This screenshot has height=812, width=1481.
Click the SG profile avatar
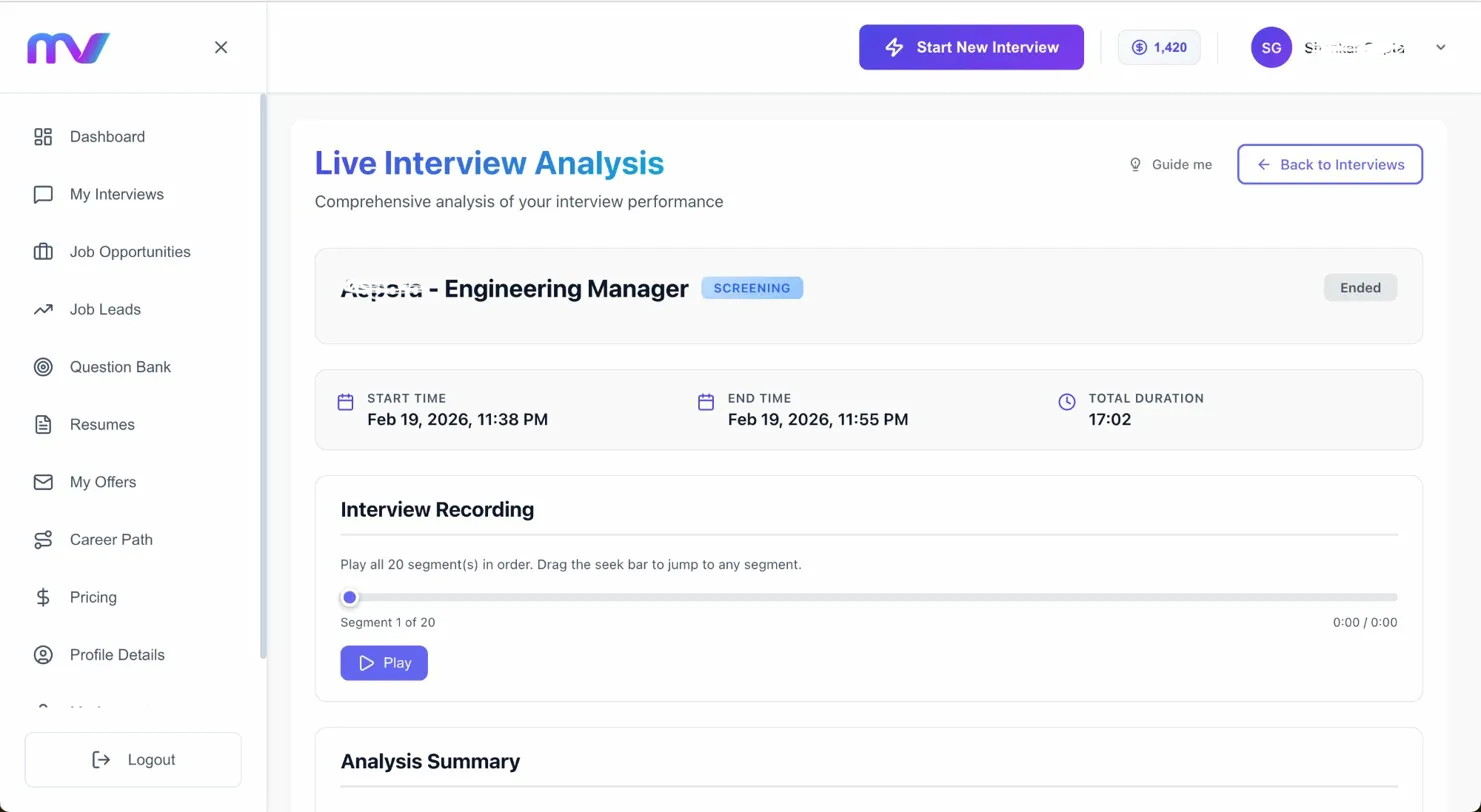click(1270, 47)
